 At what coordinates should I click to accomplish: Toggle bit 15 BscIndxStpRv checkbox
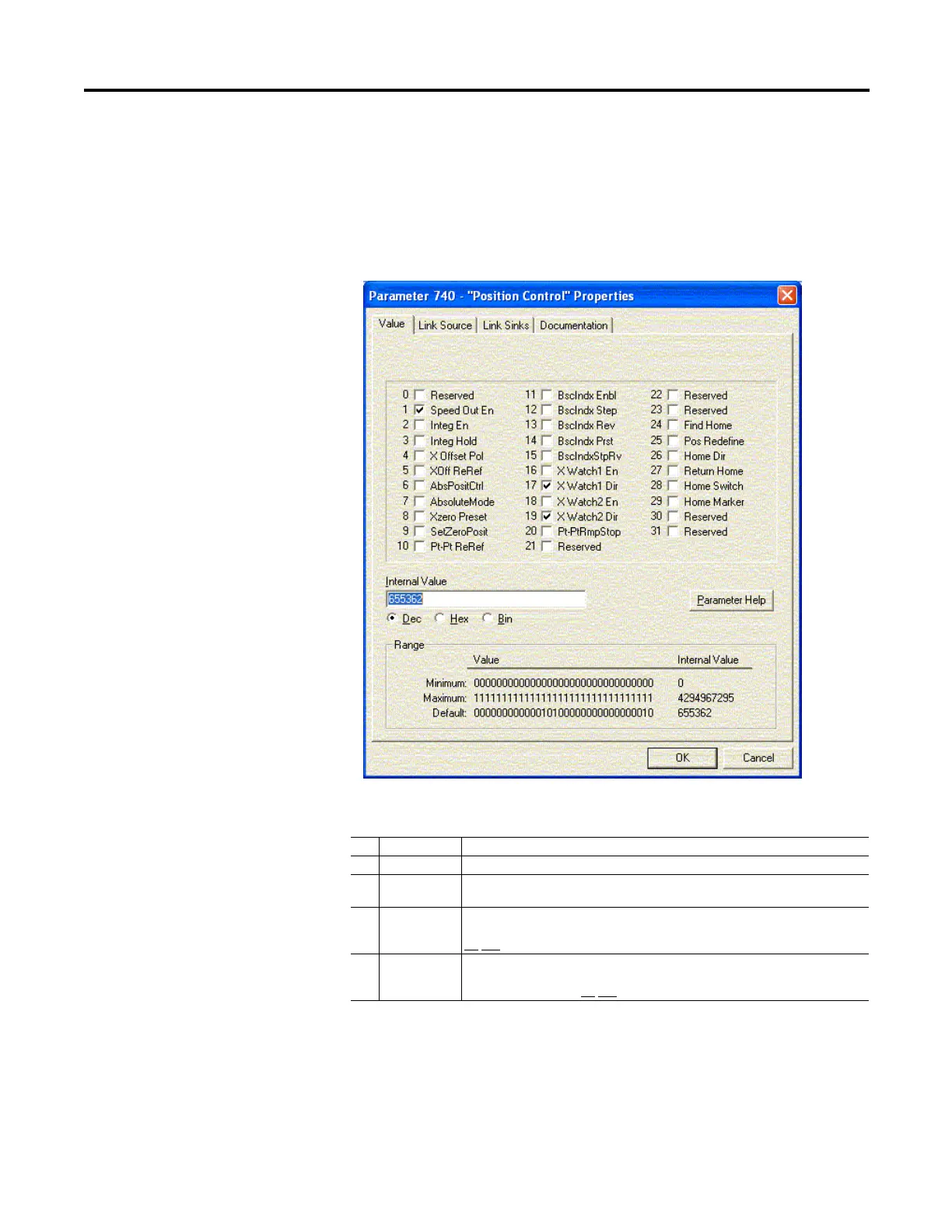pos(547,456)
